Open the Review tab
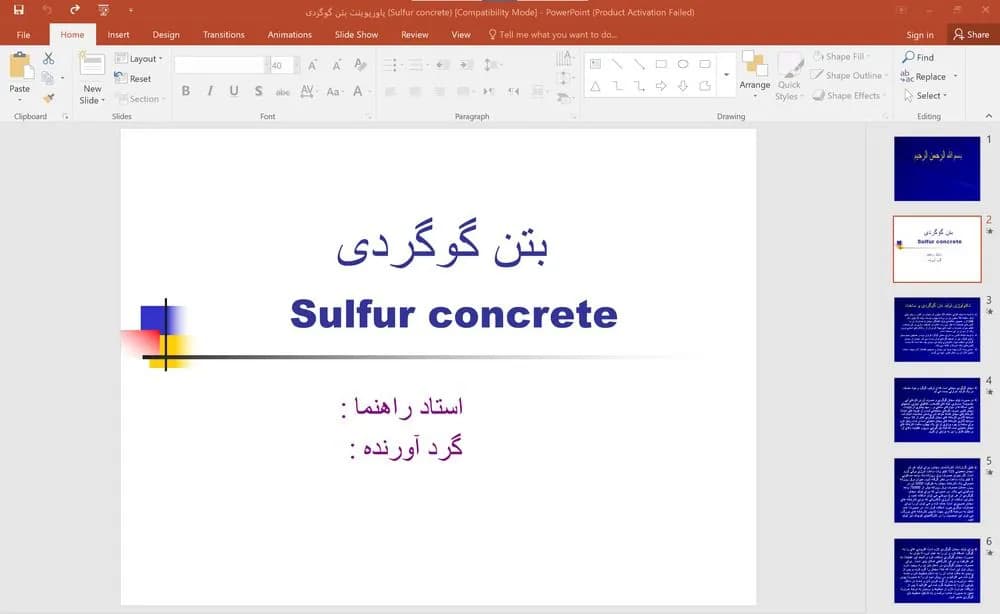Image resolution: width=1000 pixels, height=614 pixels. (x=415, y=35)
